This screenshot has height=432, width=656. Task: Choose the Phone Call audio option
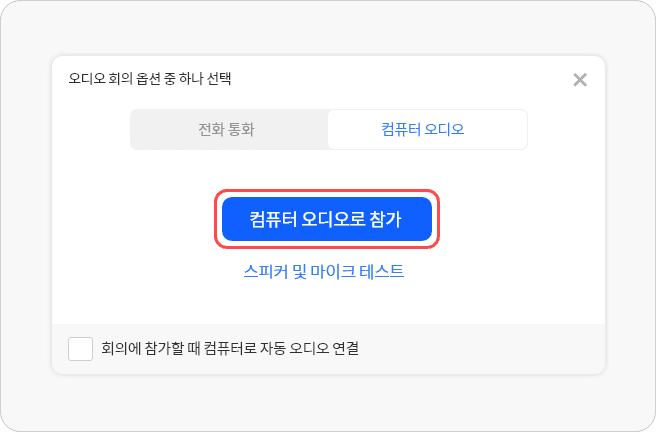(x=229, y=130)
